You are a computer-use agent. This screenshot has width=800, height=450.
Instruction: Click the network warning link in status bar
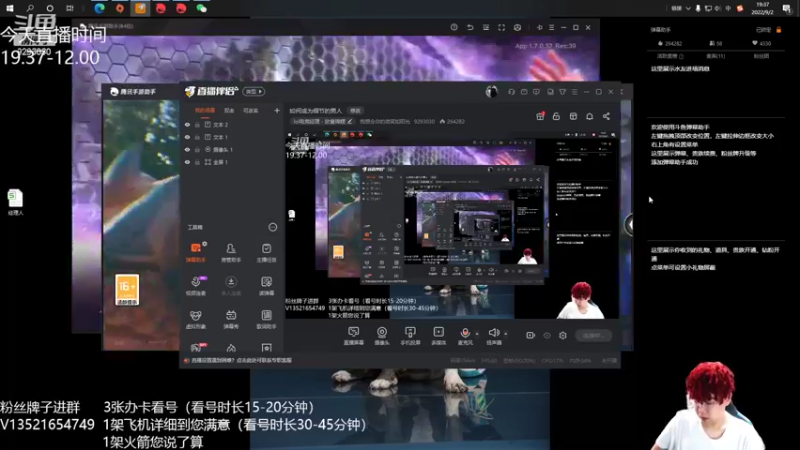pyautogui.click(x=241, y=360)
